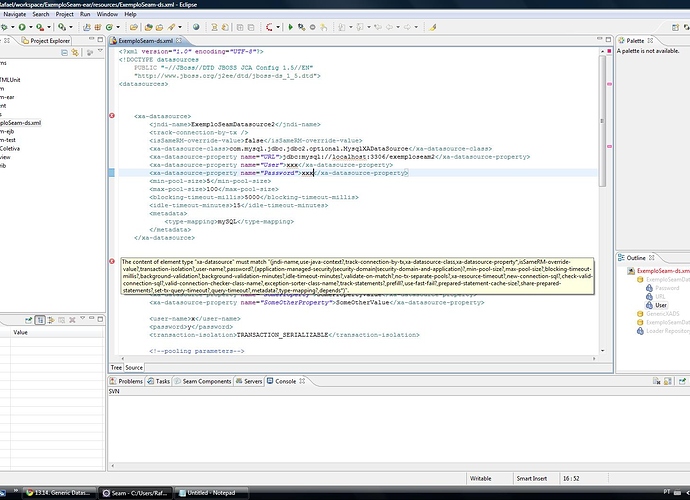Click red overview ruler error indicator
The height and width of the screenshot is (500, 690).
coord(609,51)
